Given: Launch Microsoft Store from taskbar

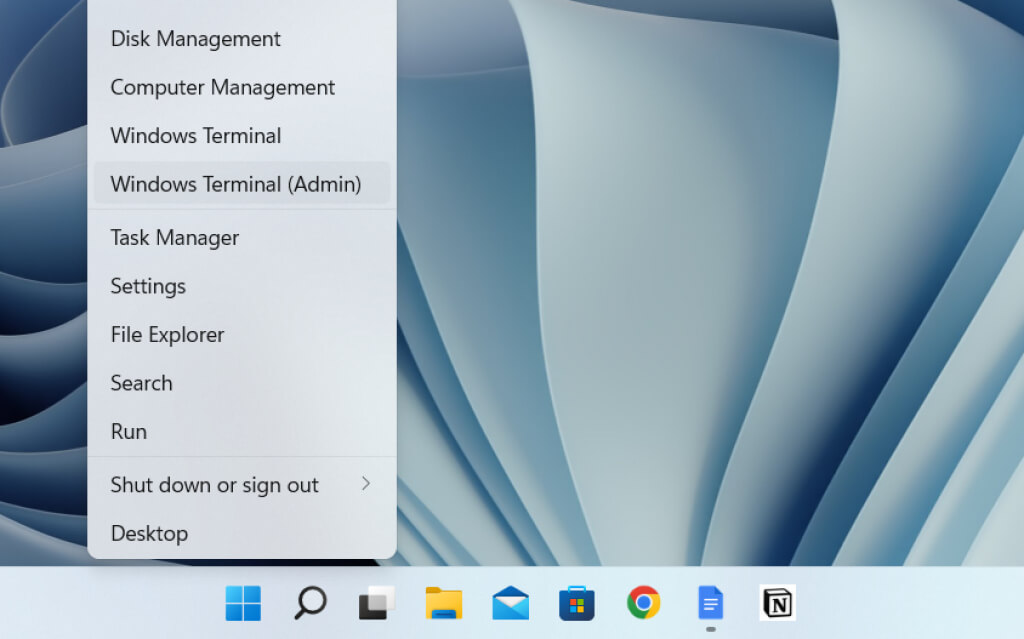Looking at the screenshot, I should 577,602.
